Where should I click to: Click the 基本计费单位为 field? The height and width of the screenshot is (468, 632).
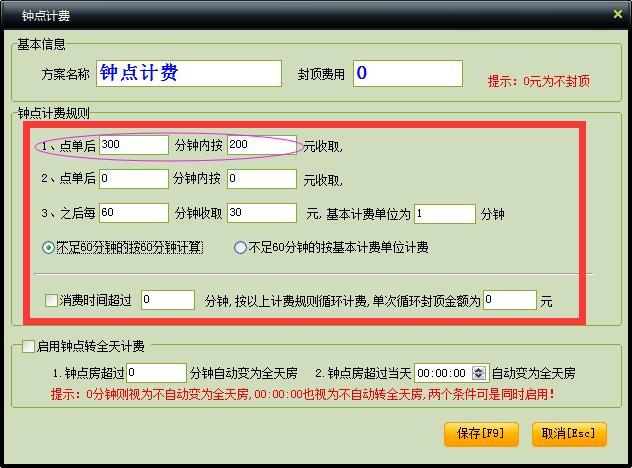click(x=445, y=213)
